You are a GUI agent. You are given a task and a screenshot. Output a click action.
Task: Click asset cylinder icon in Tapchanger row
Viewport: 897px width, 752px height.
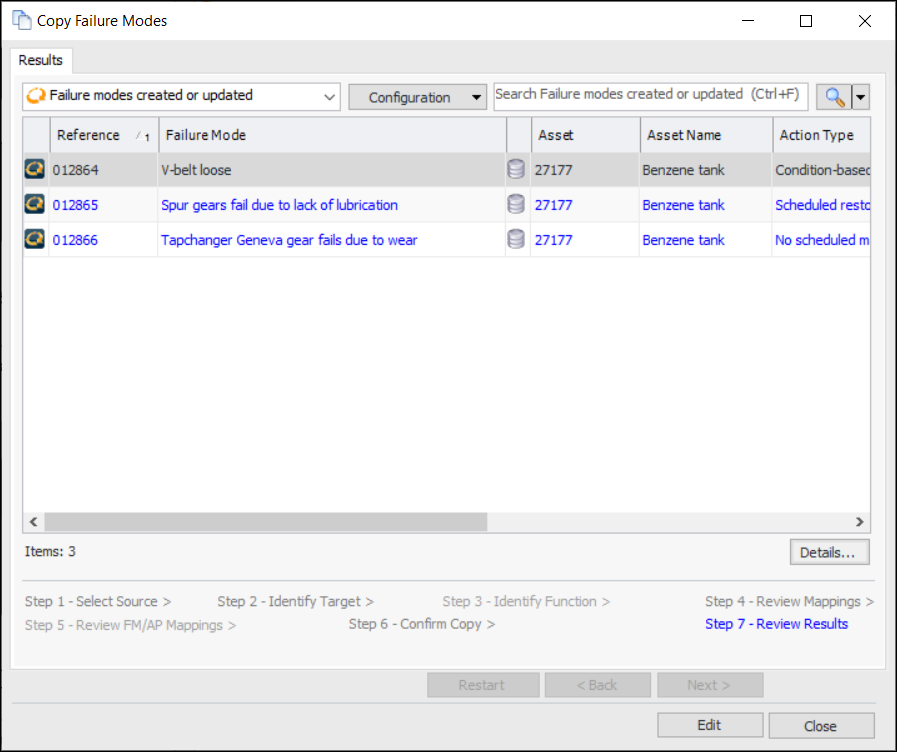tap(516, 240)
